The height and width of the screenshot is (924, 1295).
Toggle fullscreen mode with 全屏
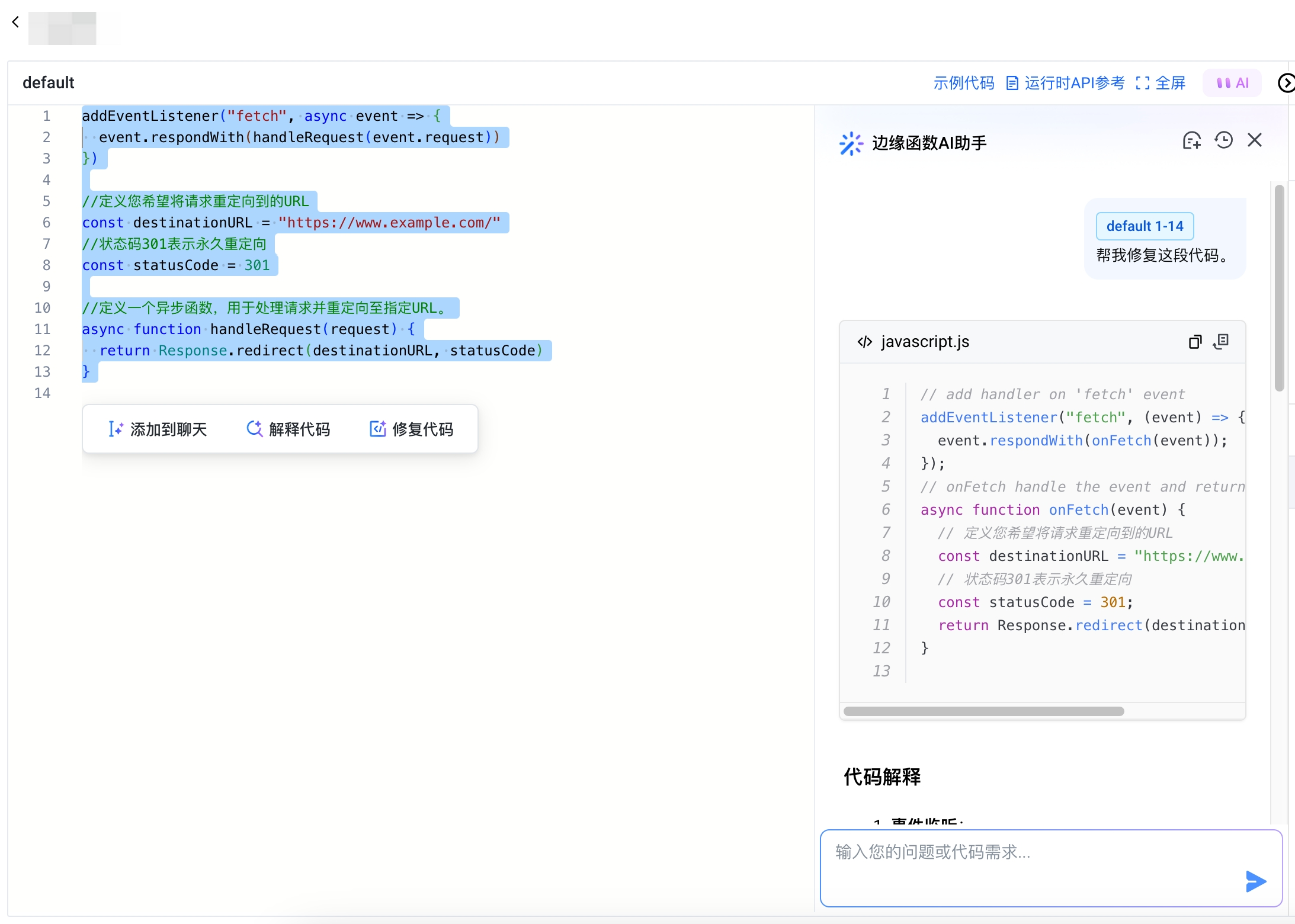coord(1161,83)
